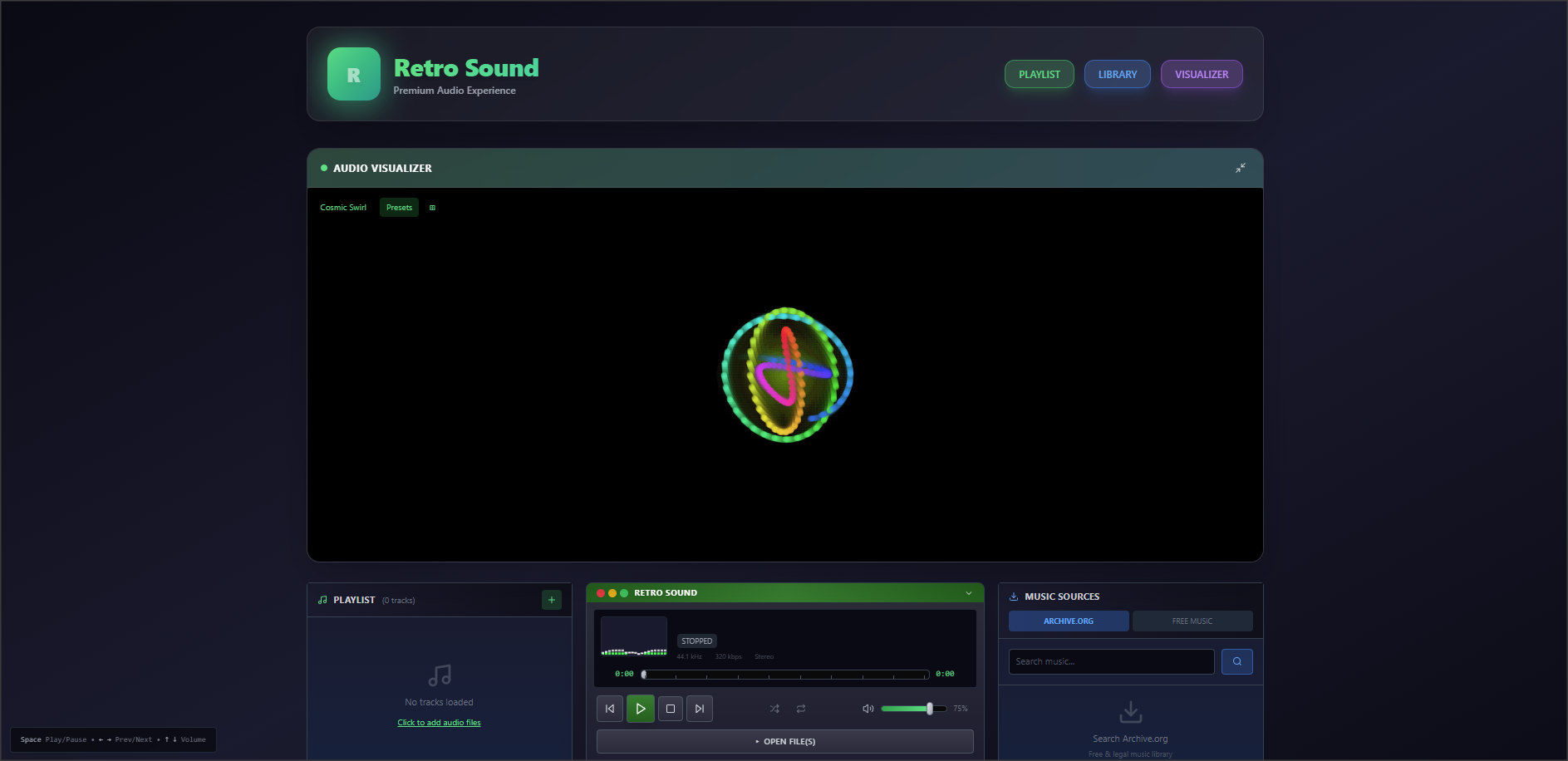Click the search magnifier button
The image size is (1568, 761).
1237,661
